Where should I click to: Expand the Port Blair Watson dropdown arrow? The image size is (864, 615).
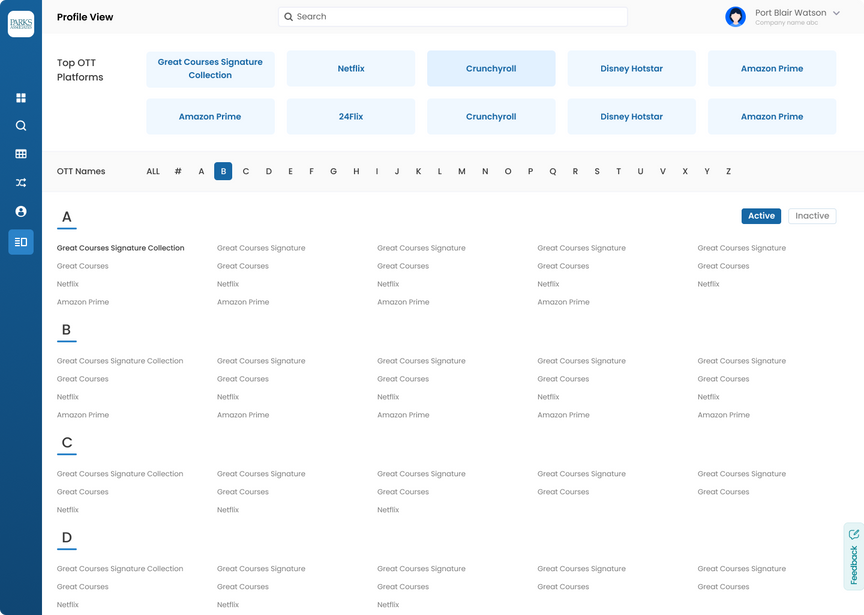[x=837, y=13]
